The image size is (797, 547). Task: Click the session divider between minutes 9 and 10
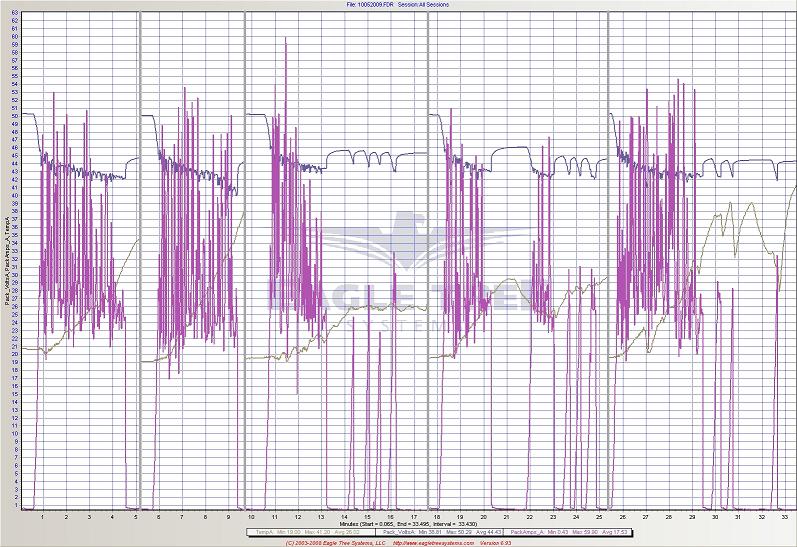tap(245, 260)
